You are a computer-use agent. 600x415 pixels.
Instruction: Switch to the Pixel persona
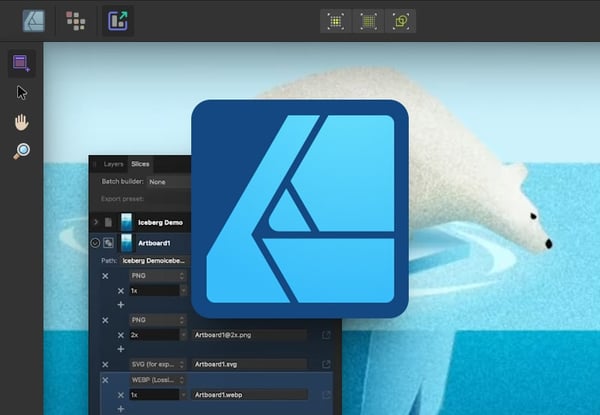point(75,21)
